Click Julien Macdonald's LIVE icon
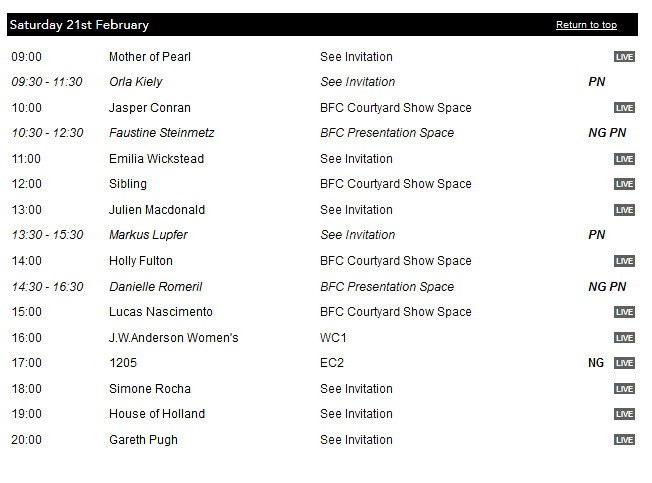This screenshot has height=483, width=652. [x=624, y=210]
